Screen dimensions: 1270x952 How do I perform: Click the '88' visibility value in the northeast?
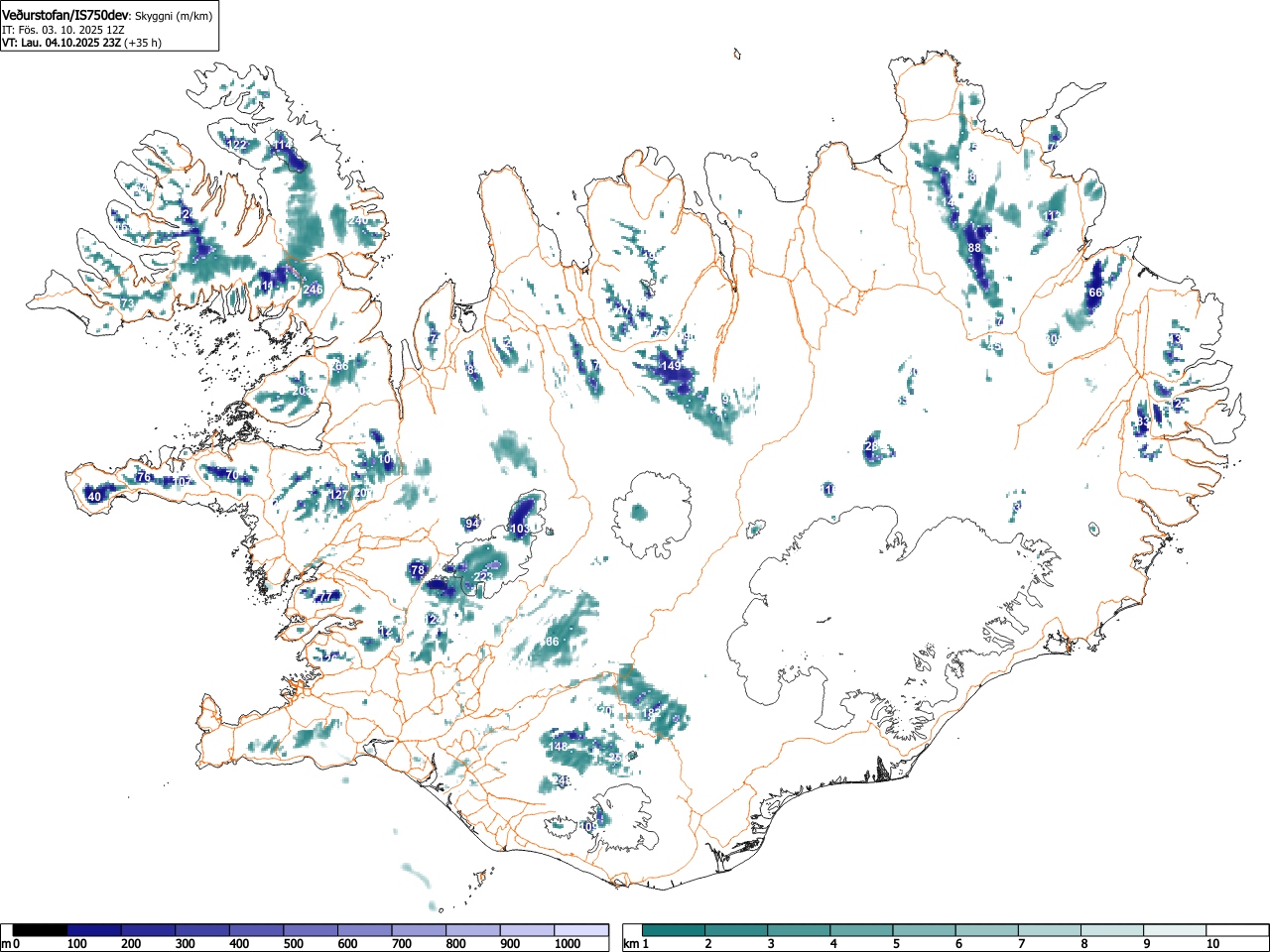coord(974,248)
